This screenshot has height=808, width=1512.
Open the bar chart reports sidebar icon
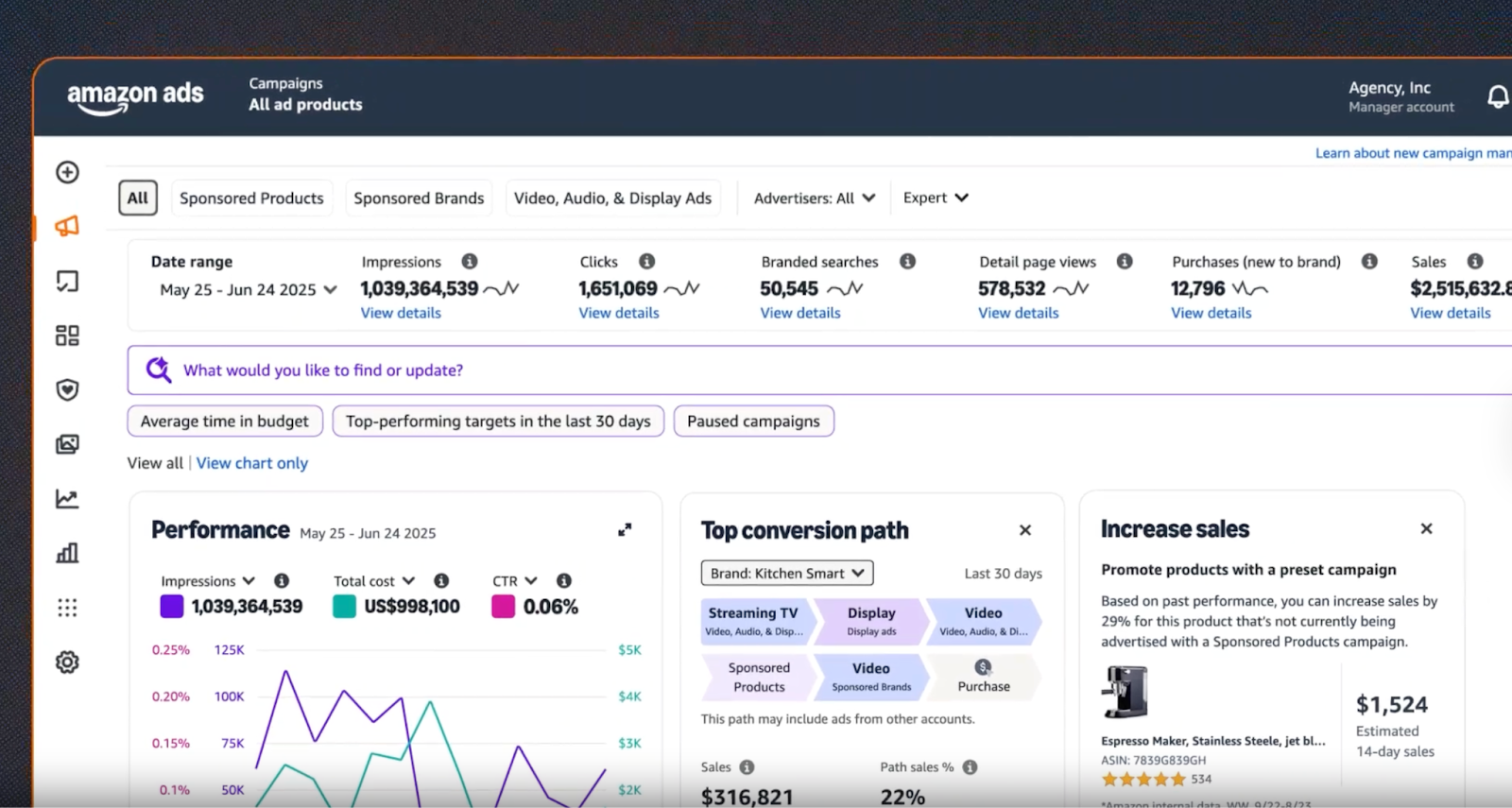point(67,553)
